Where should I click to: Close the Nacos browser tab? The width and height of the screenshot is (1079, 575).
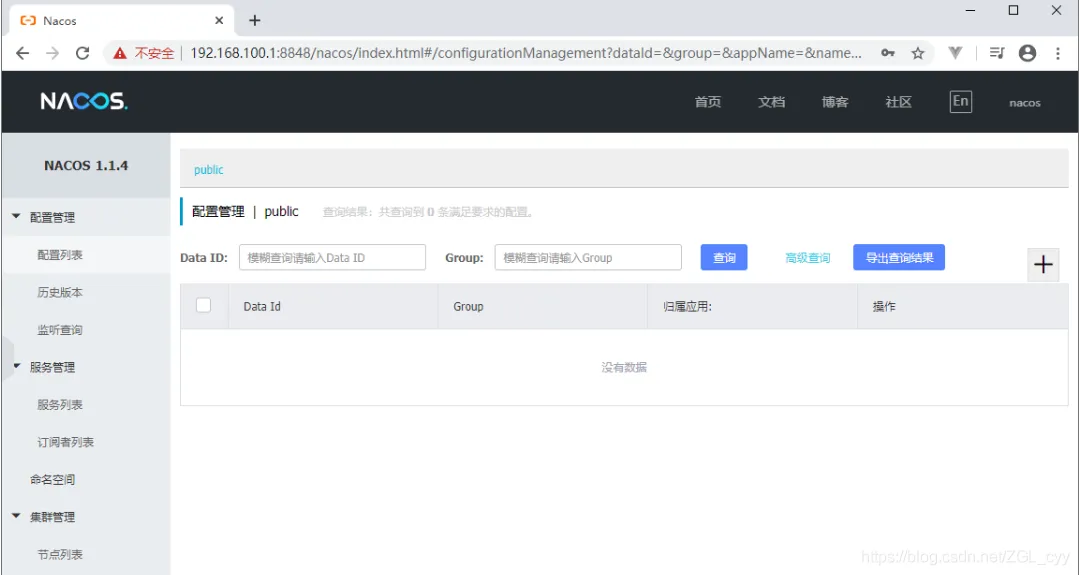pos(219,21)
